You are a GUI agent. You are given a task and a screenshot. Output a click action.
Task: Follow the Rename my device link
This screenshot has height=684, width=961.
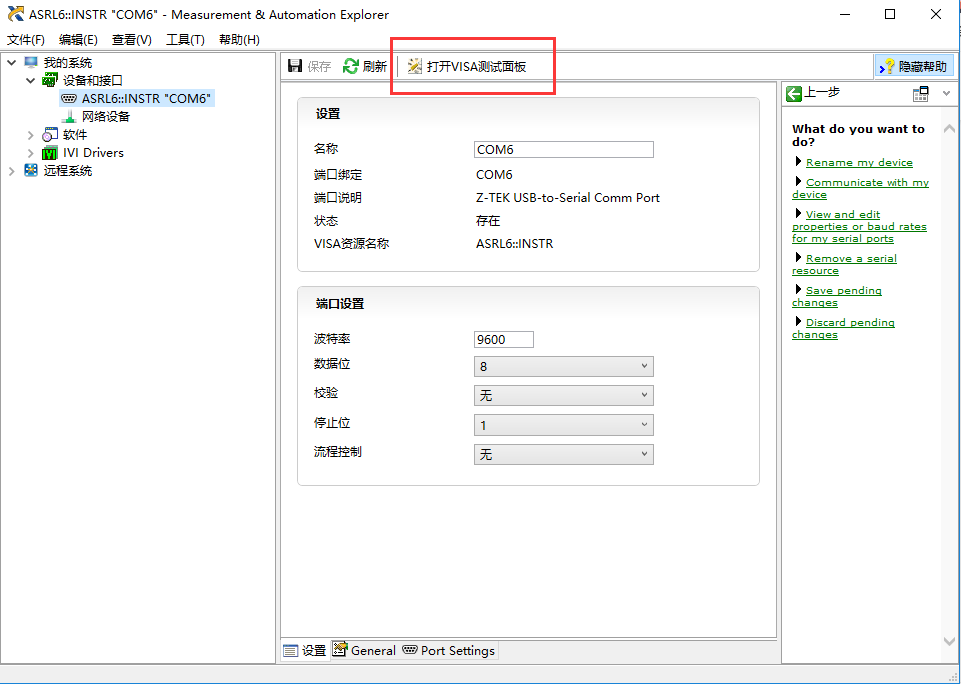[859, 162]
